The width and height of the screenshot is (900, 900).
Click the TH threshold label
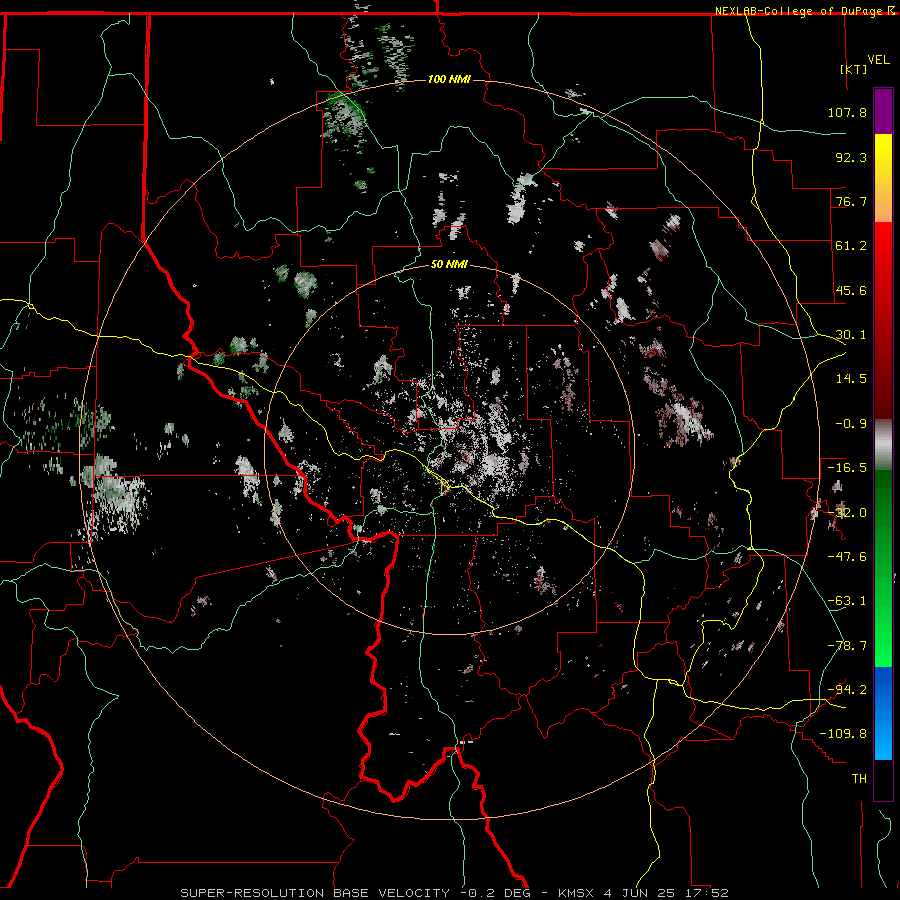(859, 779)
